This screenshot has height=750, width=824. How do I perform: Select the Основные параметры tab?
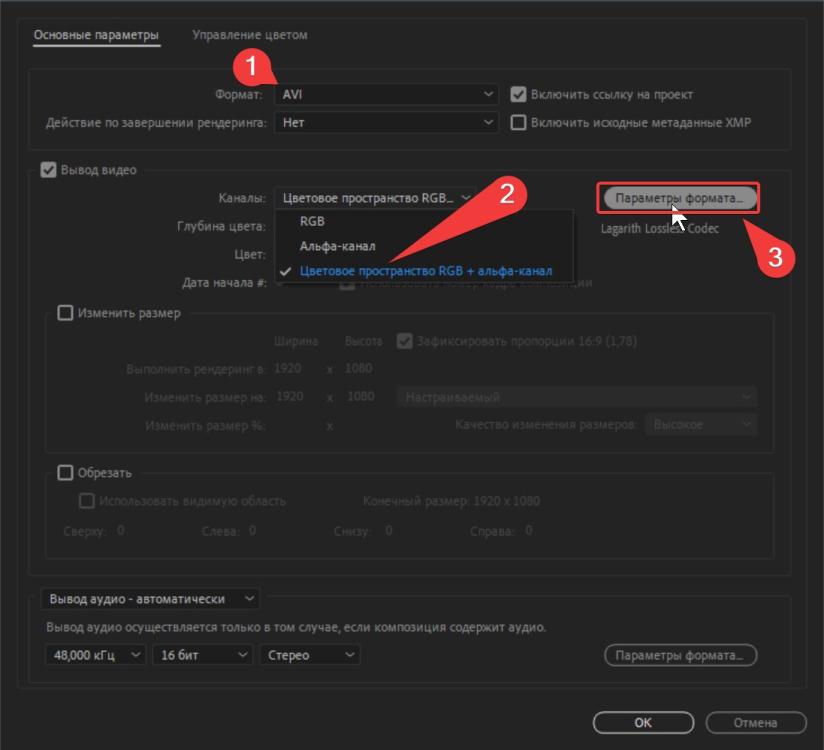96,35
